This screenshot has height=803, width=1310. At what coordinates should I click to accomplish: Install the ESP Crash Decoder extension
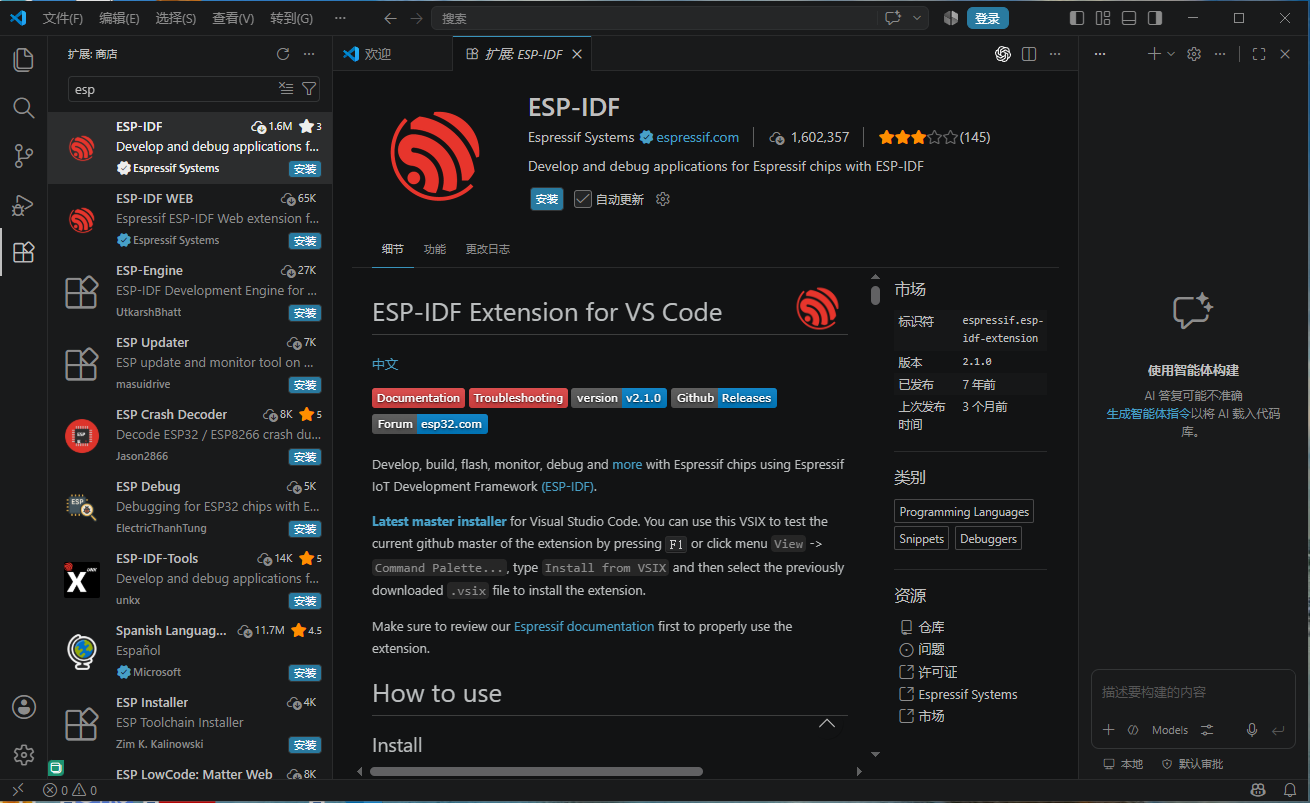click(304, 457)
